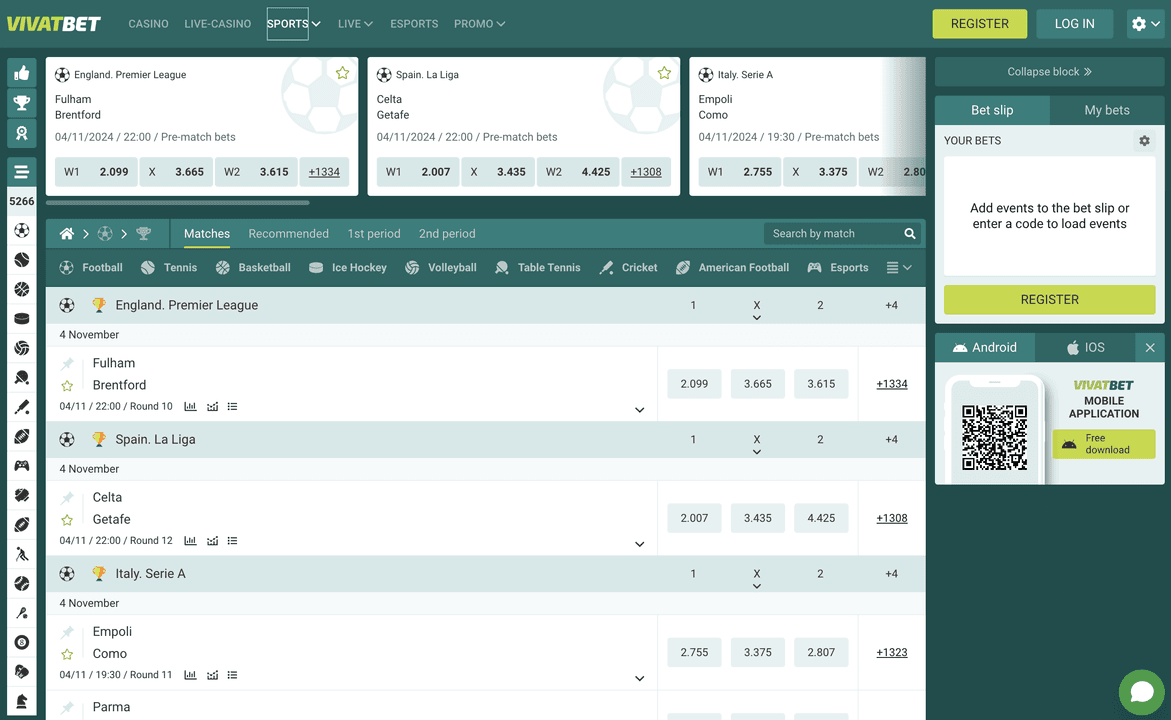This screenshot has width=1171, height=720.
Task: Open bet slip settings gear icon
Action: [x=1143, y=141]
